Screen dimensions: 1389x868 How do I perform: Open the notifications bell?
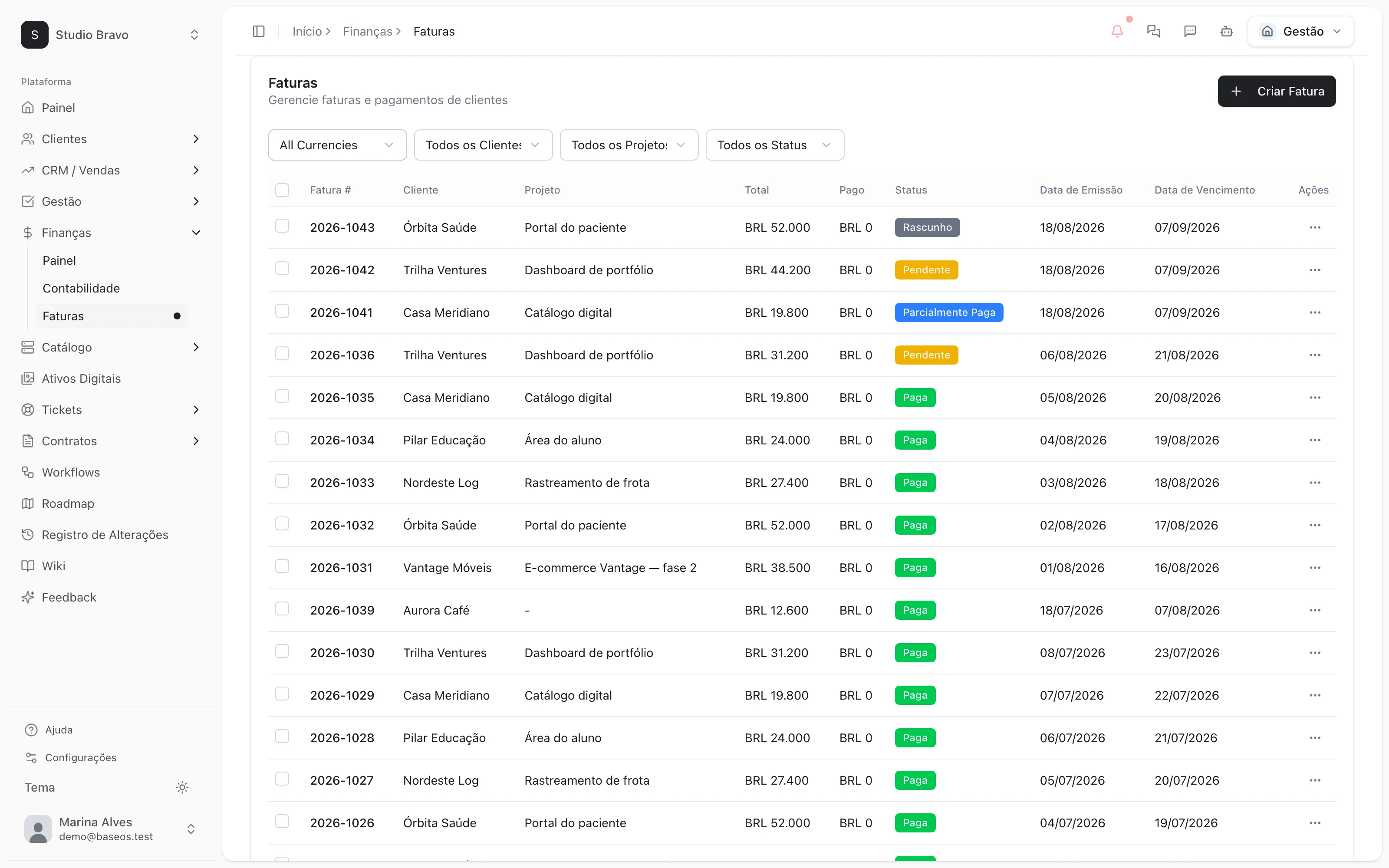[x=1117, y=32]
